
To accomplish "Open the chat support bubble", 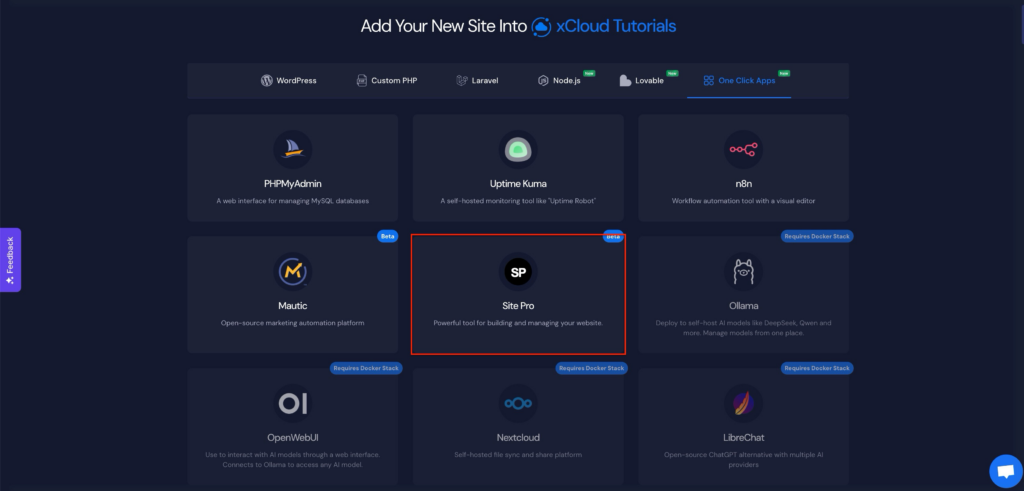I will click(x=1002, y=470).
